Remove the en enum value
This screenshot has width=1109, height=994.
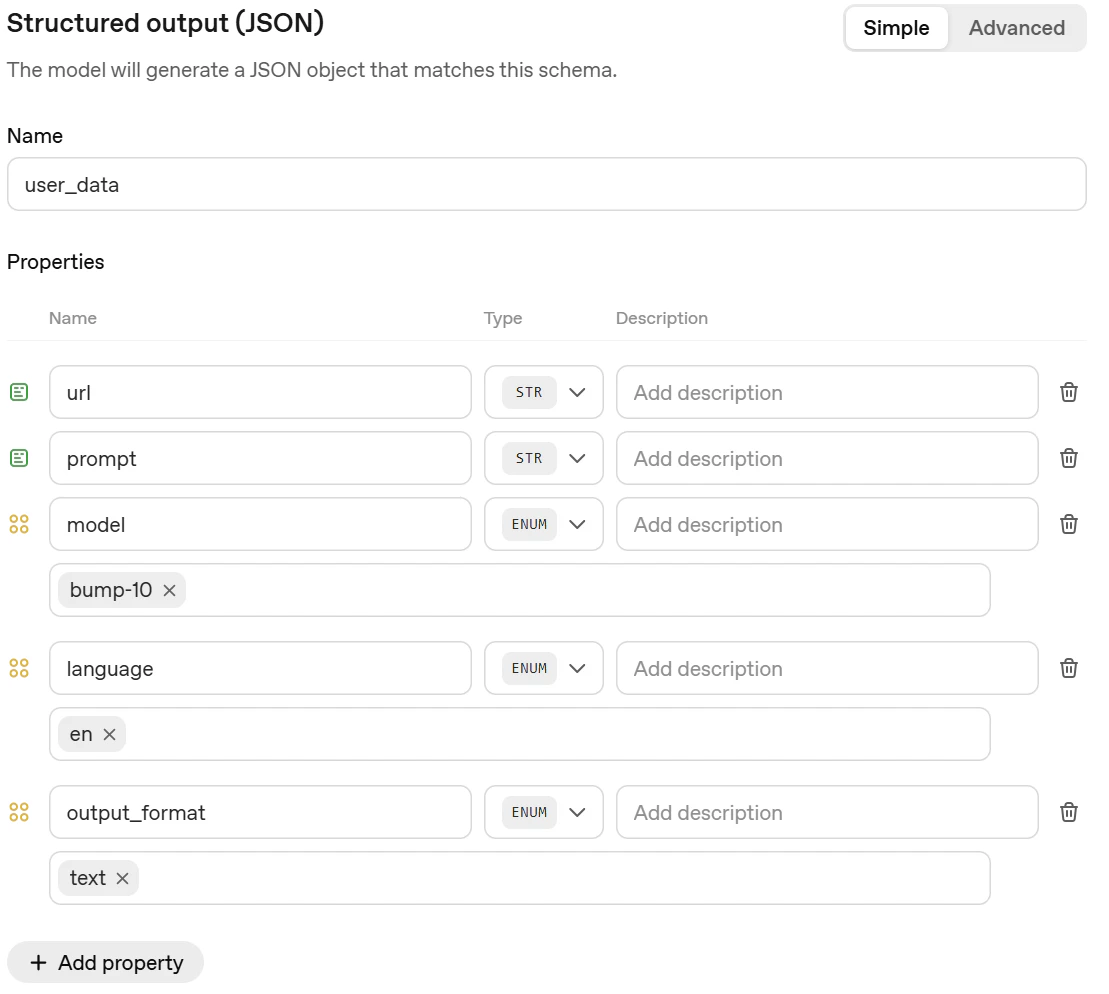[109, 734]
